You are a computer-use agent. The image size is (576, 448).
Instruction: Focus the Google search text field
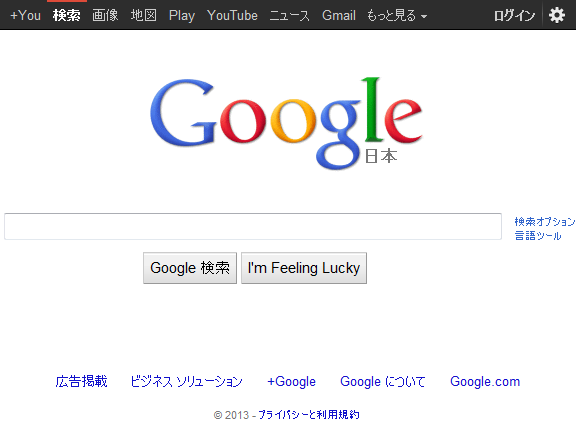pyautogui.click(x=253, y=226)
